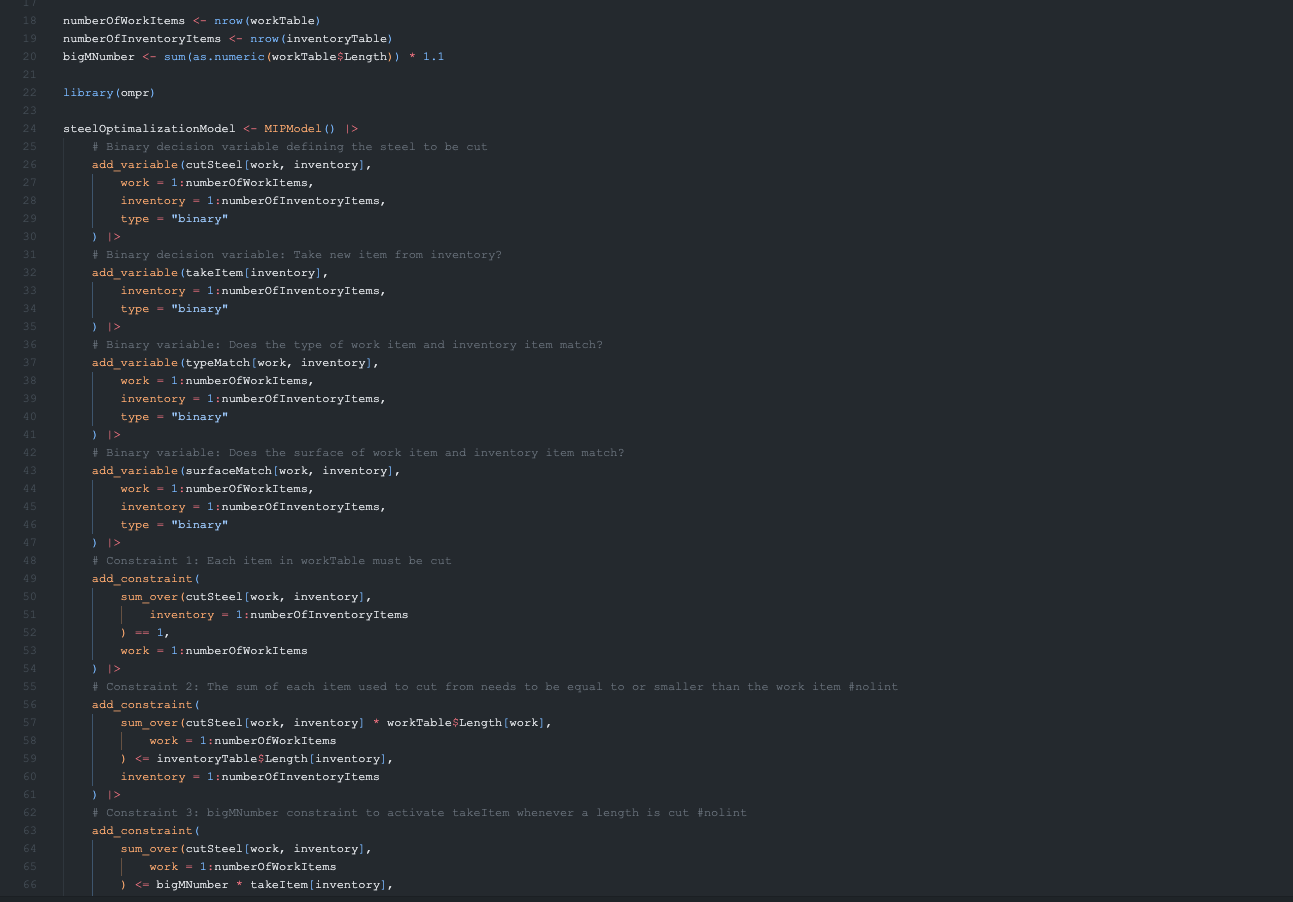The width and height of the screenshot is (1293, 902).
Task: Click the Constraint 1 comment line
Action: click(272, 560)
